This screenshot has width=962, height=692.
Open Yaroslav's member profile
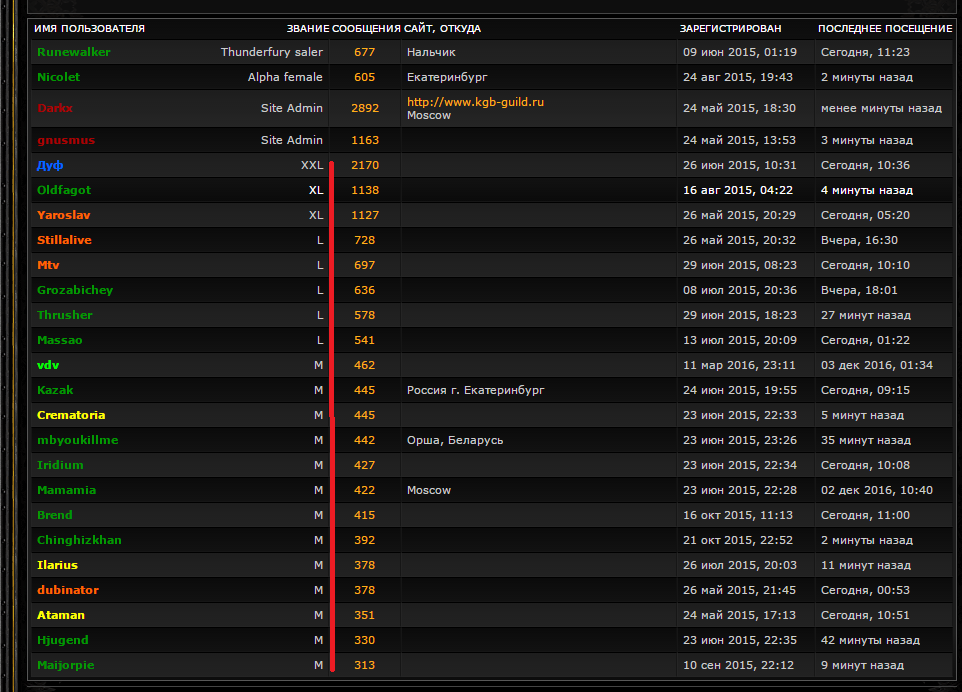pos(64,215)
